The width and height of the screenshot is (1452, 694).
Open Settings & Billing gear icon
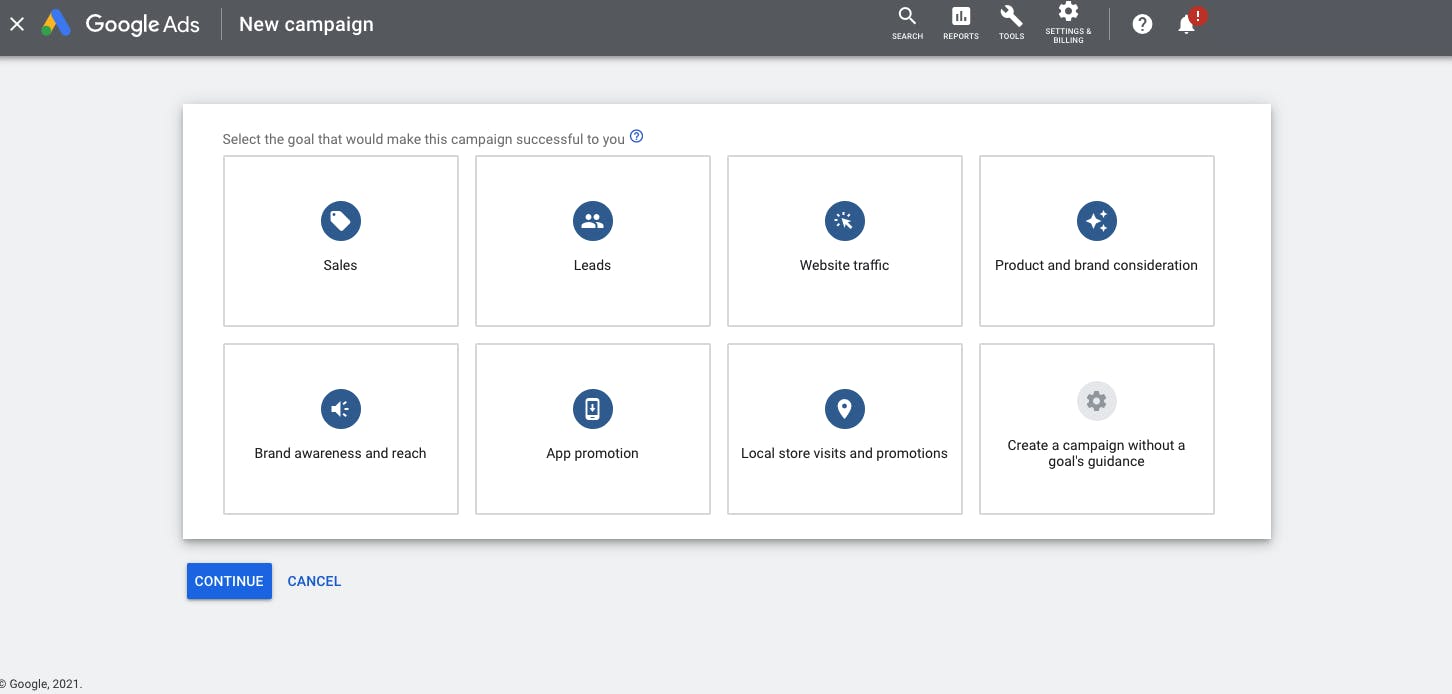click(1068, 22)
